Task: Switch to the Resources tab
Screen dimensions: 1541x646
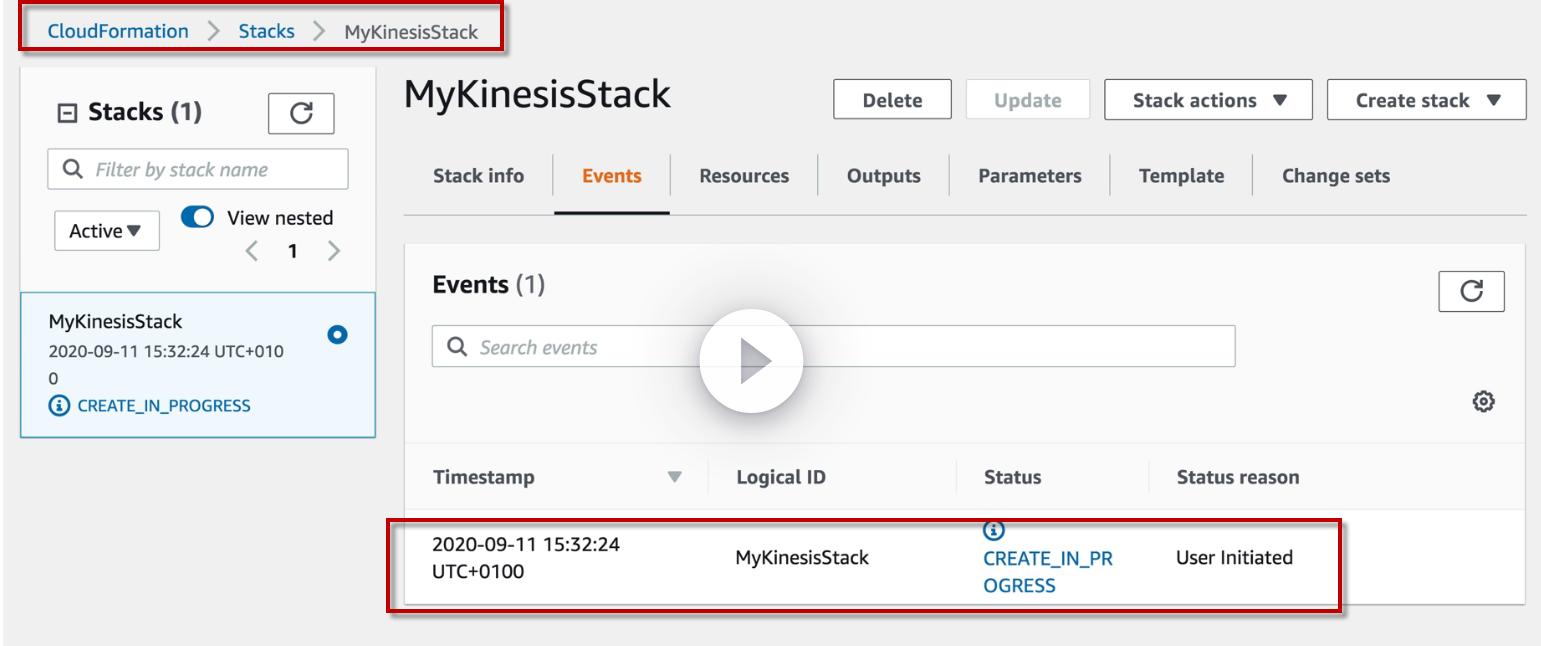Action: point(744,176)
